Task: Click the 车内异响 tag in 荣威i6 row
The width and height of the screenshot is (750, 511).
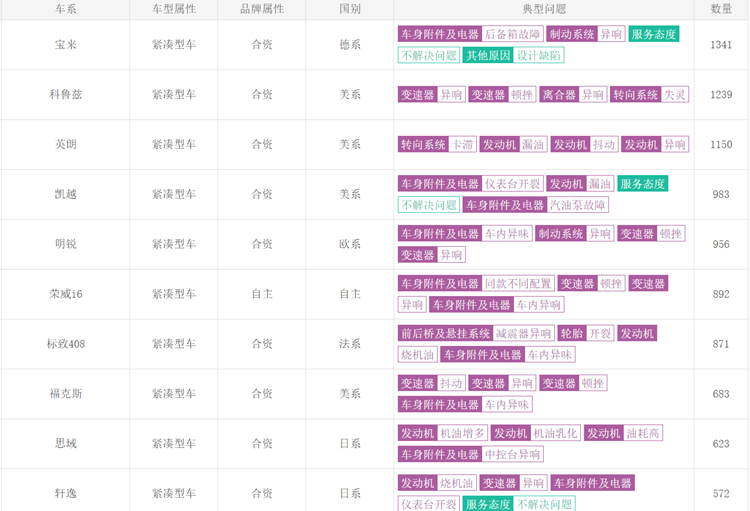Action: (539, 304)
